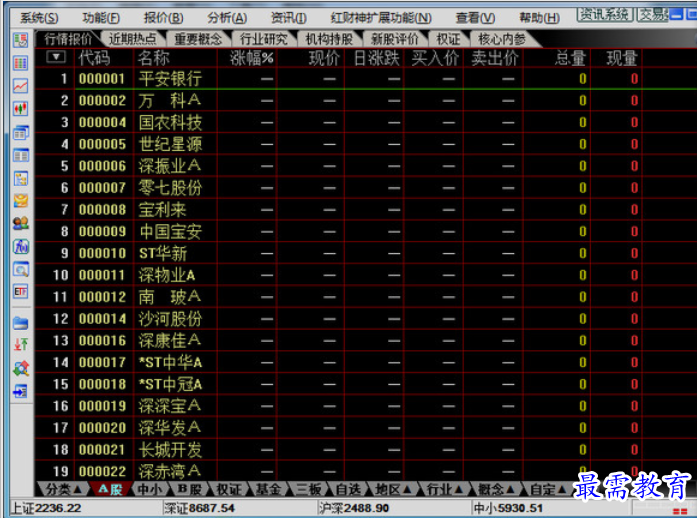Open the two-people users icon
697x518 pixels.
(x=20, y=223)
